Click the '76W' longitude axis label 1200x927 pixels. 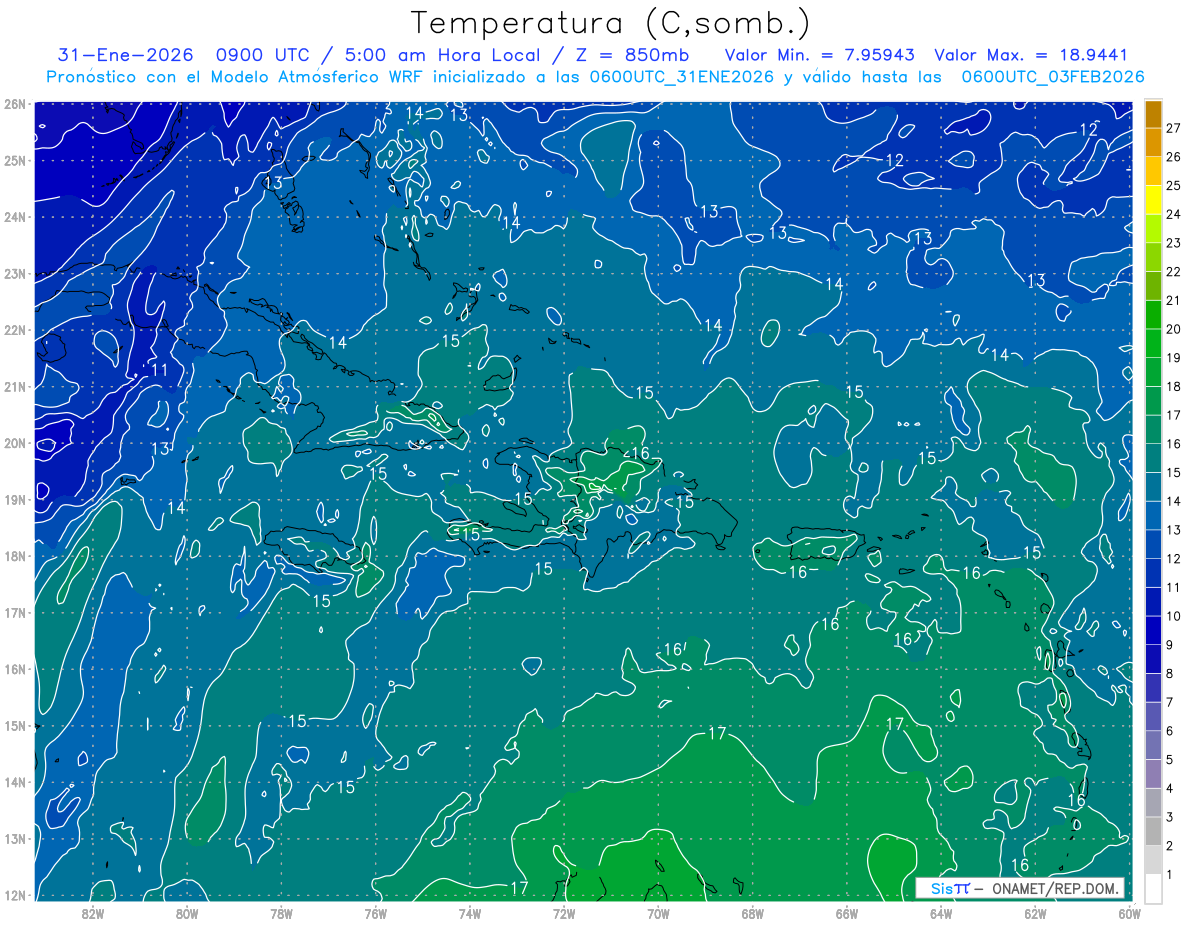(375, 913)
